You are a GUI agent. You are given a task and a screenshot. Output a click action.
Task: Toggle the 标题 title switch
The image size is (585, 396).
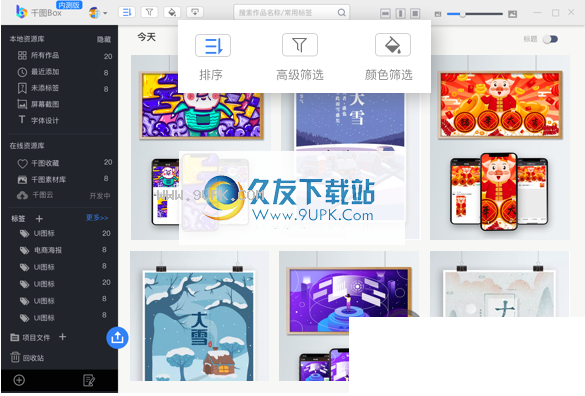(x=550, y=39)
